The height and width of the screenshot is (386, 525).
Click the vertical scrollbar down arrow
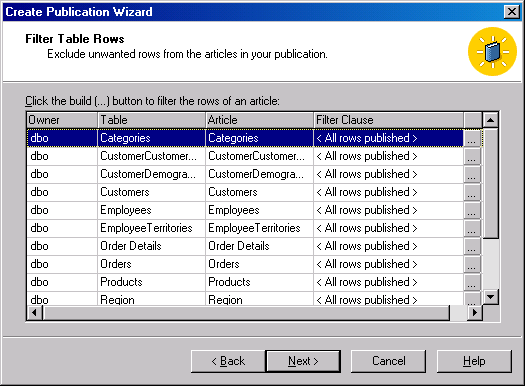(491, 297)
